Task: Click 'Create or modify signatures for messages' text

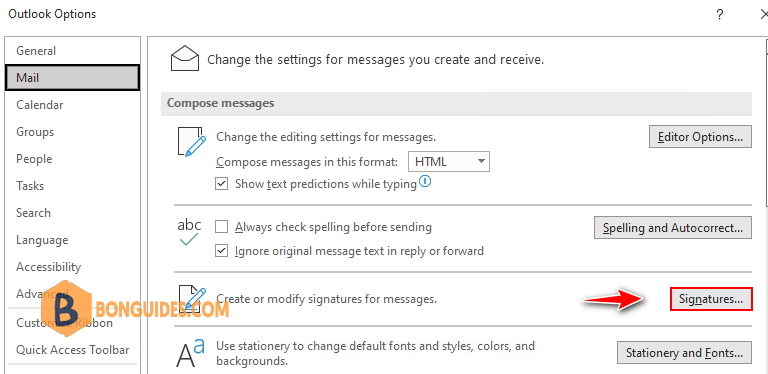Action: pos(327,298)
